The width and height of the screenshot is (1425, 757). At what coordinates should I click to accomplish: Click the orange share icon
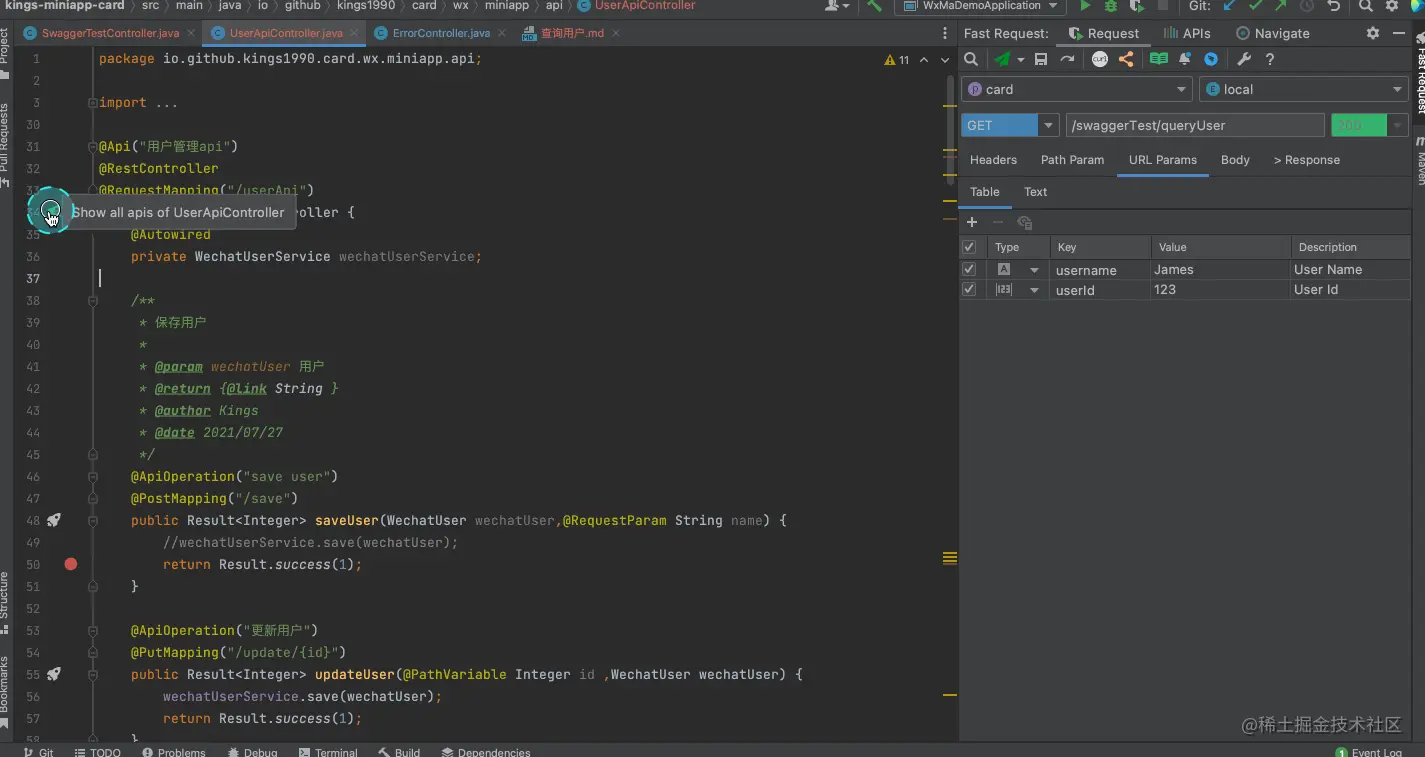1126,60
